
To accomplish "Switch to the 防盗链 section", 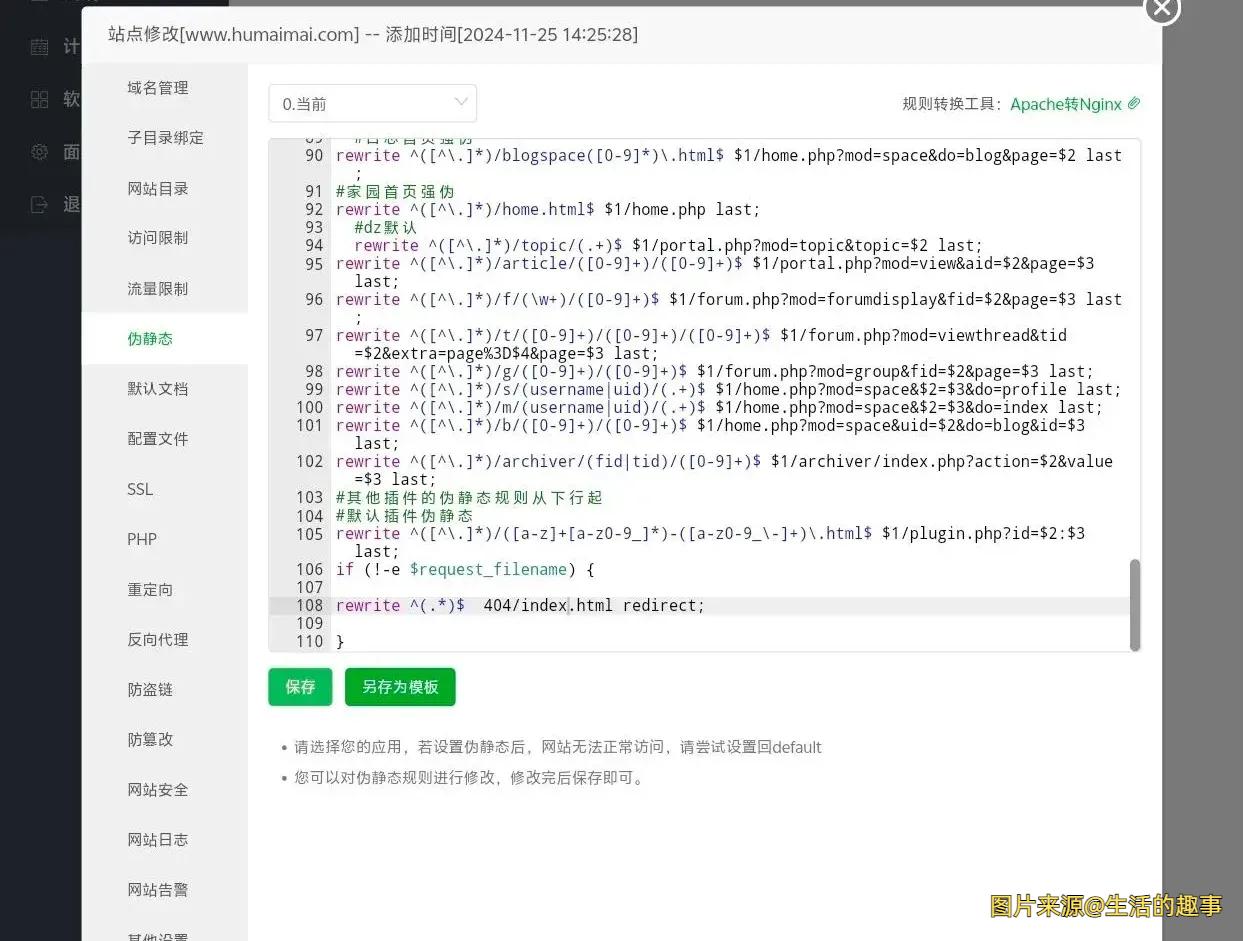I will (x=149, y=689).
